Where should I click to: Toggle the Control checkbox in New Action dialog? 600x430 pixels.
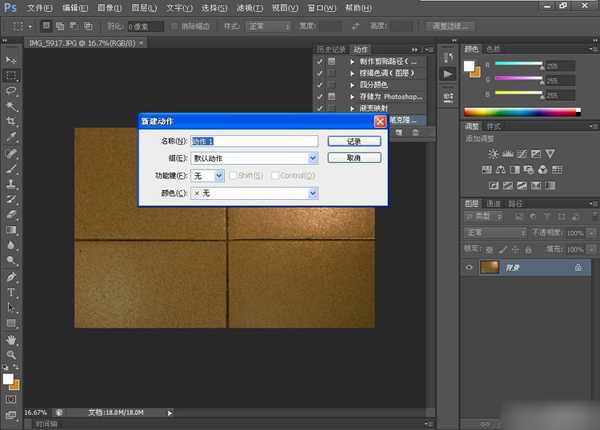click(273, 175)
